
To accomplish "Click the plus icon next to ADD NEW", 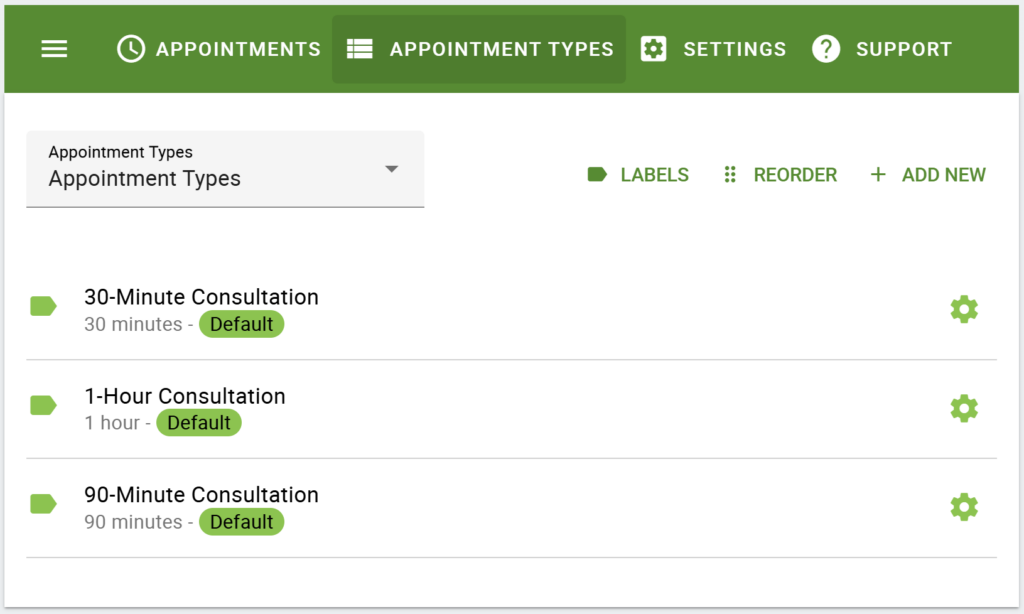I will tap(877, 174).
